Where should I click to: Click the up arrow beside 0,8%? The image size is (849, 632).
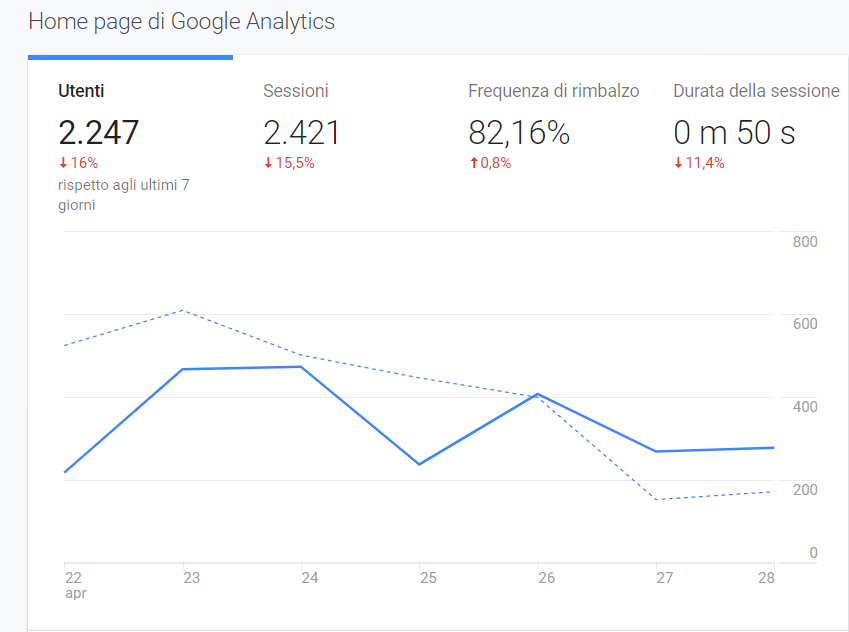[x=474, y=162]
